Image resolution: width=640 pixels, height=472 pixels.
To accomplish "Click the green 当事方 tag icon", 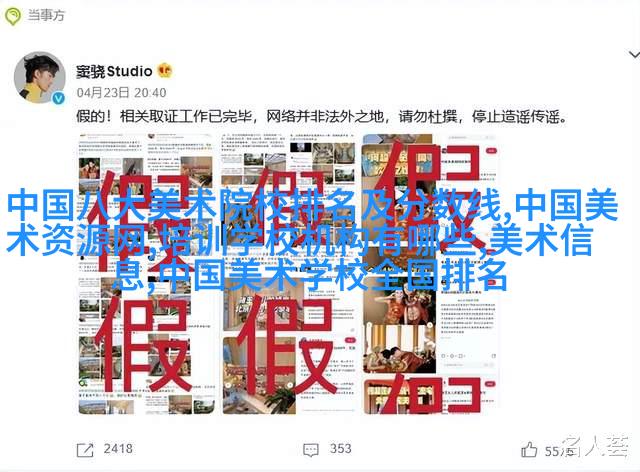I will 13,16.
